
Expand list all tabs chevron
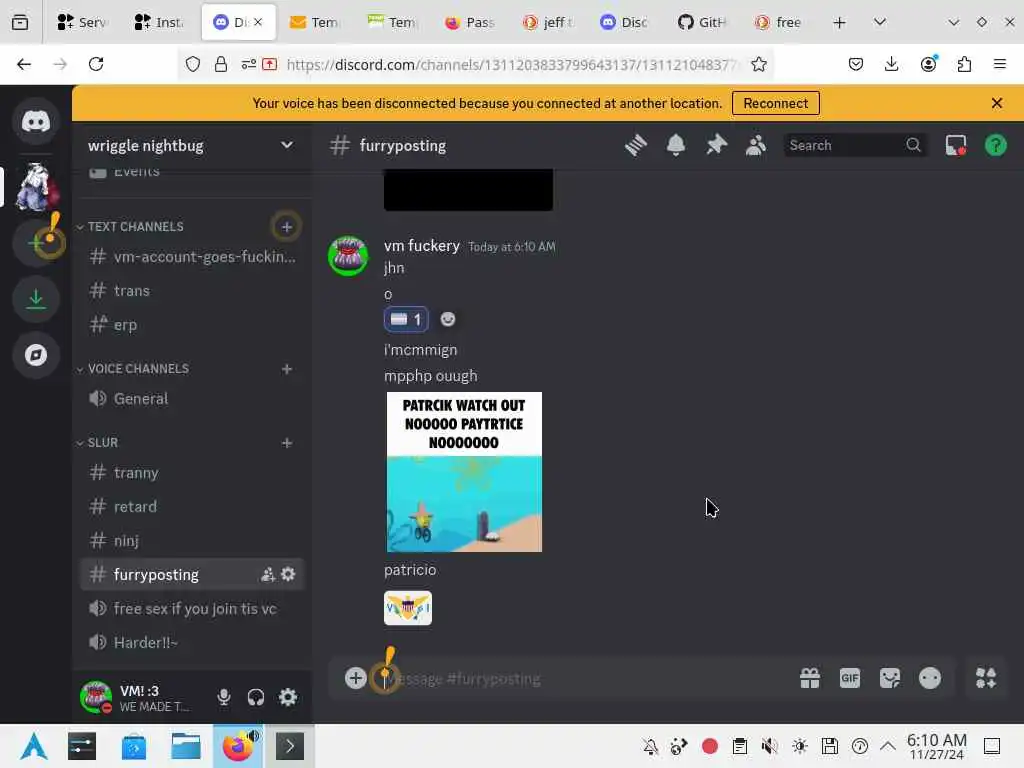click(880, 22)
